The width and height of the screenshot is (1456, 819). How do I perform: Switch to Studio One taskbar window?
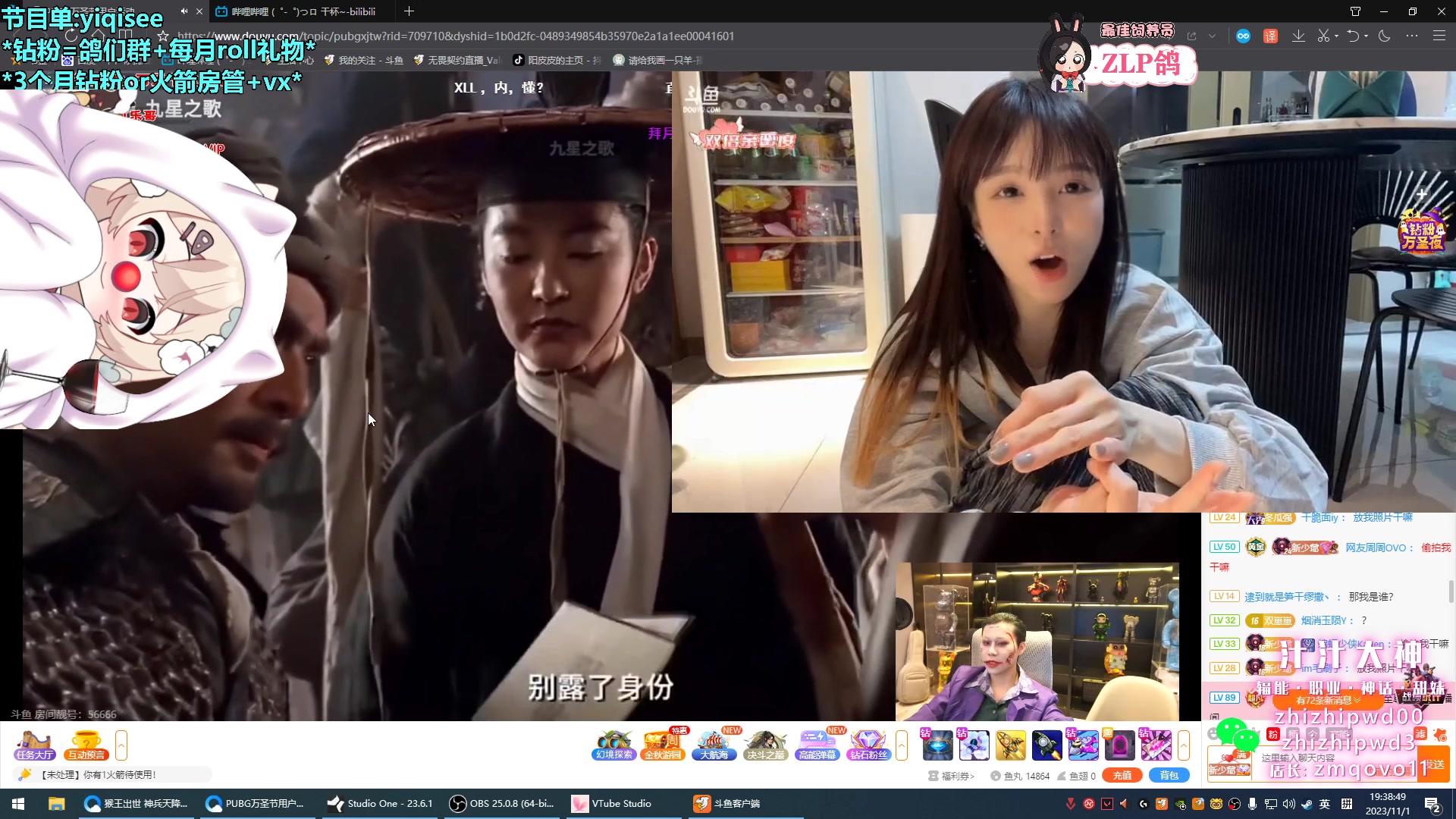(381, 804)
